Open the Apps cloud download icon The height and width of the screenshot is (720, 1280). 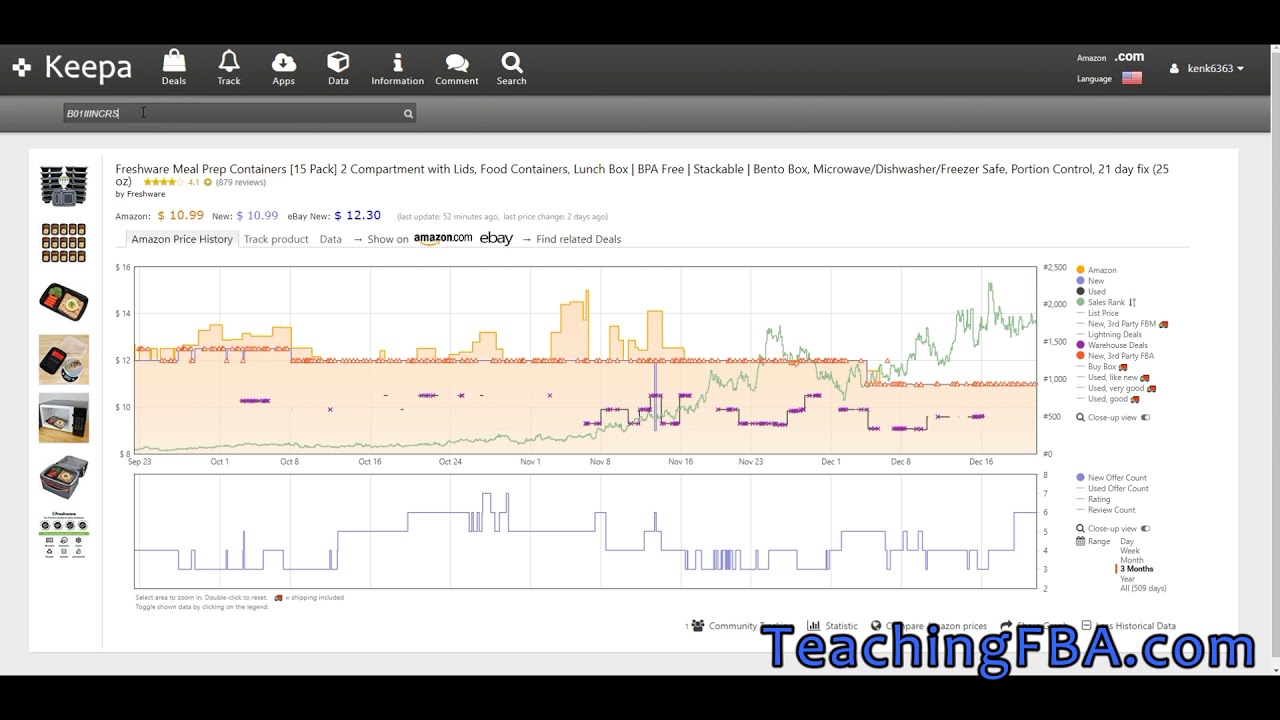(x=284, y=62)
